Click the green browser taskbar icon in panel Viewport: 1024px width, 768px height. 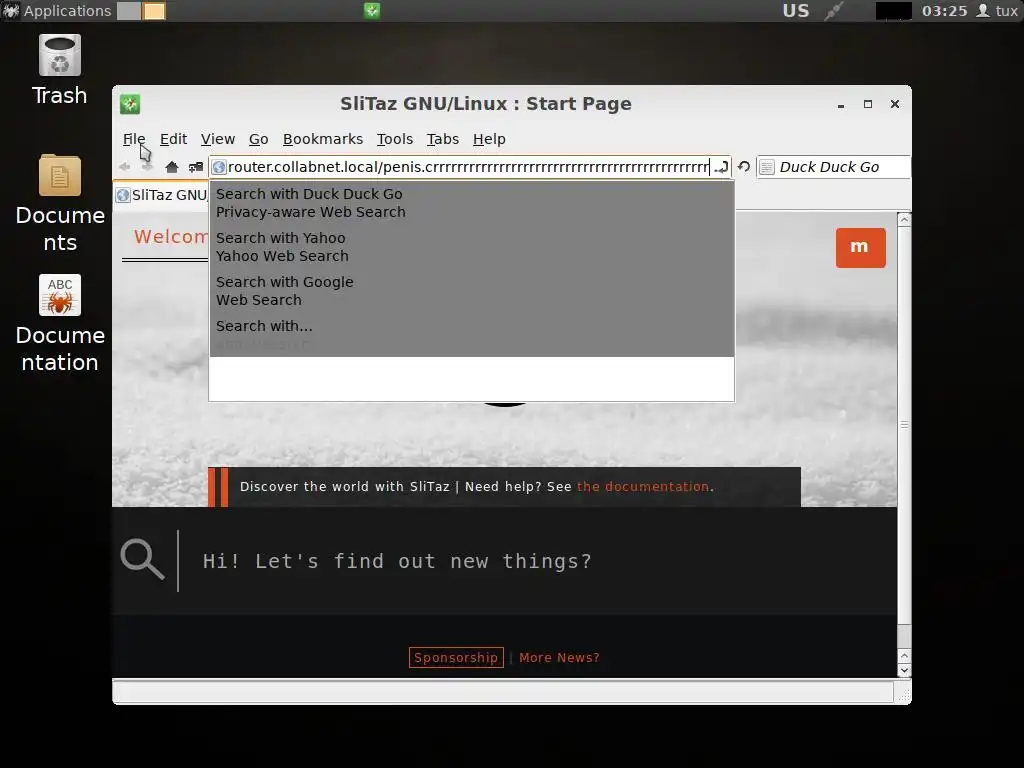pyautogui.click(x=372, y=10)
